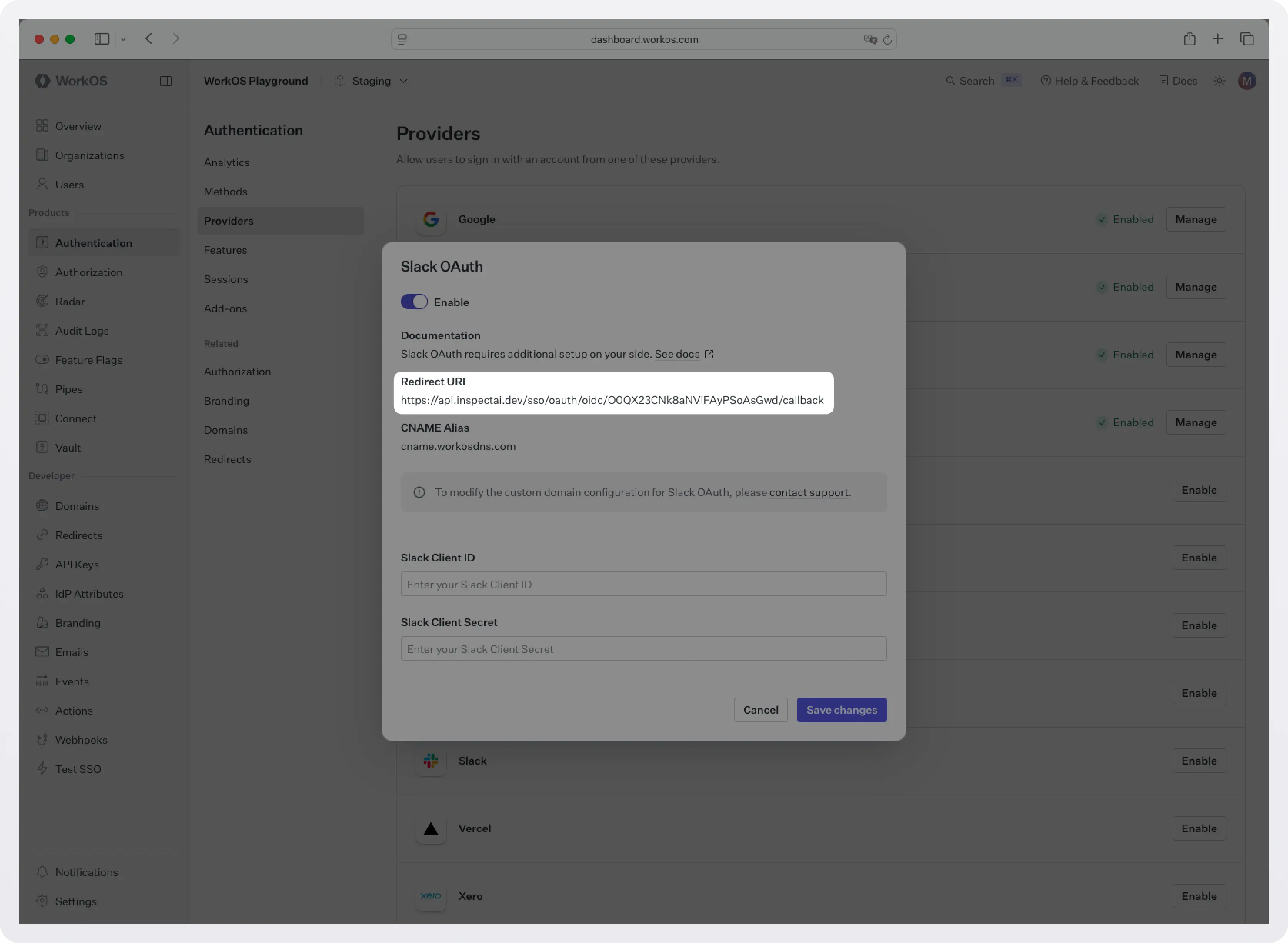This screenshot has width=1288, height=943.
Task: Toggle light/dark theme with sun icon
Action: tap(1219, 80)
